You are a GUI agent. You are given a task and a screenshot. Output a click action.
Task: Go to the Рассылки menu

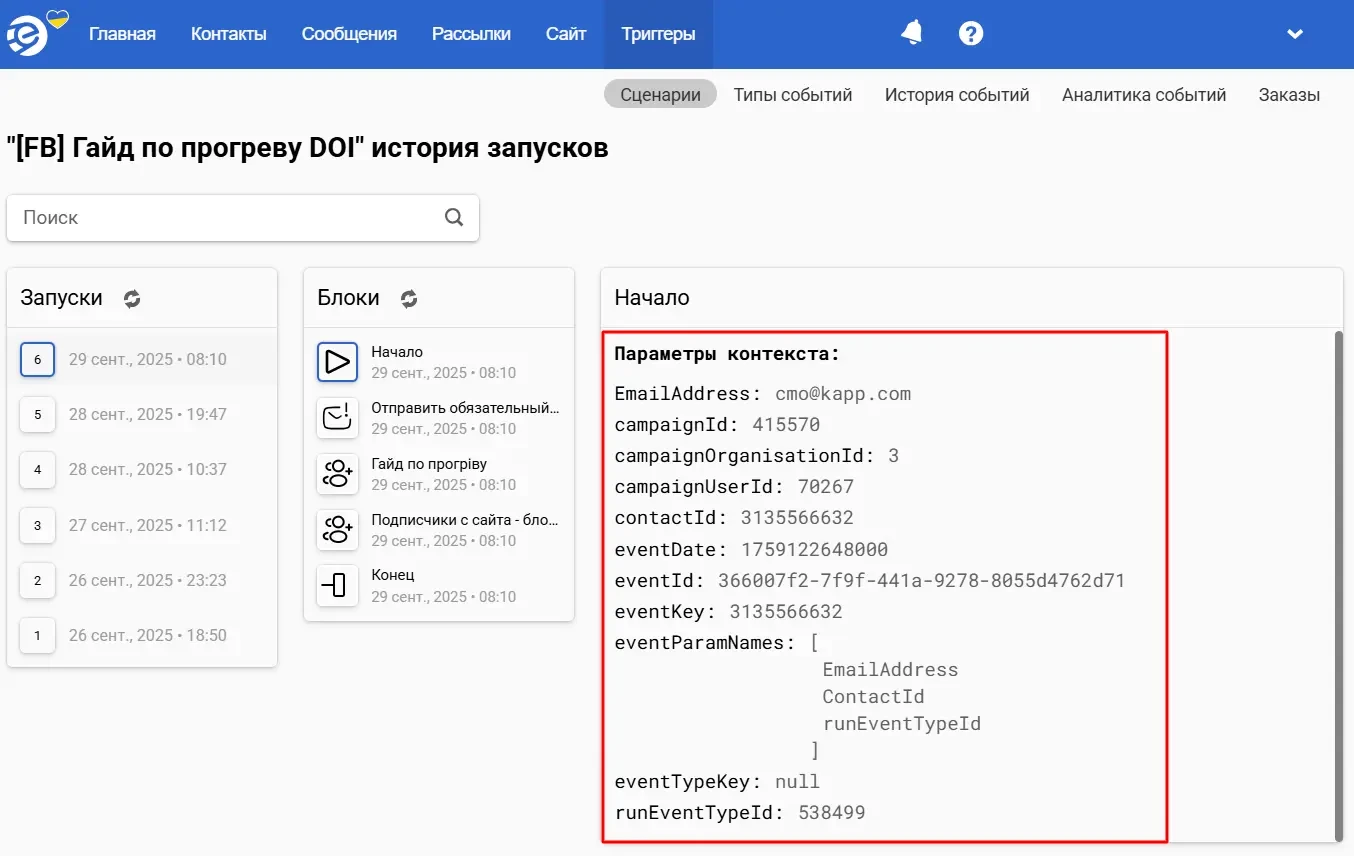[471, 34]
